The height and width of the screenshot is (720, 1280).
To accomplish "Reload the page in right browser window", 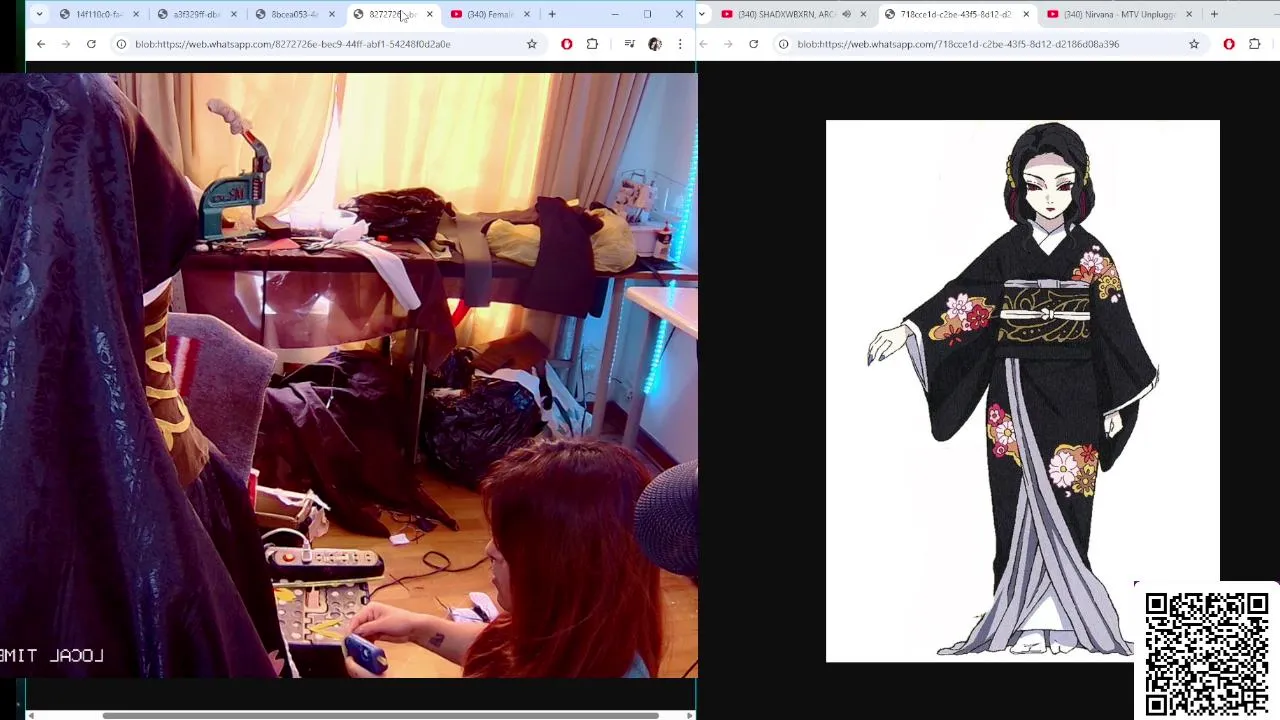I will point(753,44).
